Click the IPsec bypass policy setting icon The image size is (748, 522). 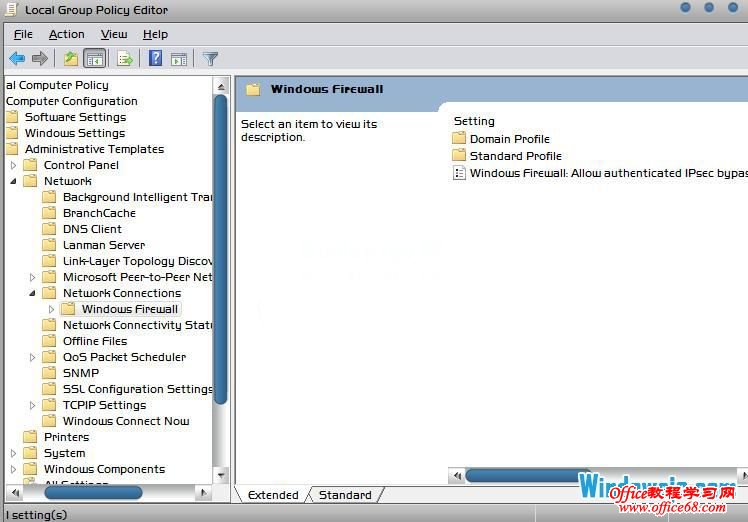coord(459,173)
